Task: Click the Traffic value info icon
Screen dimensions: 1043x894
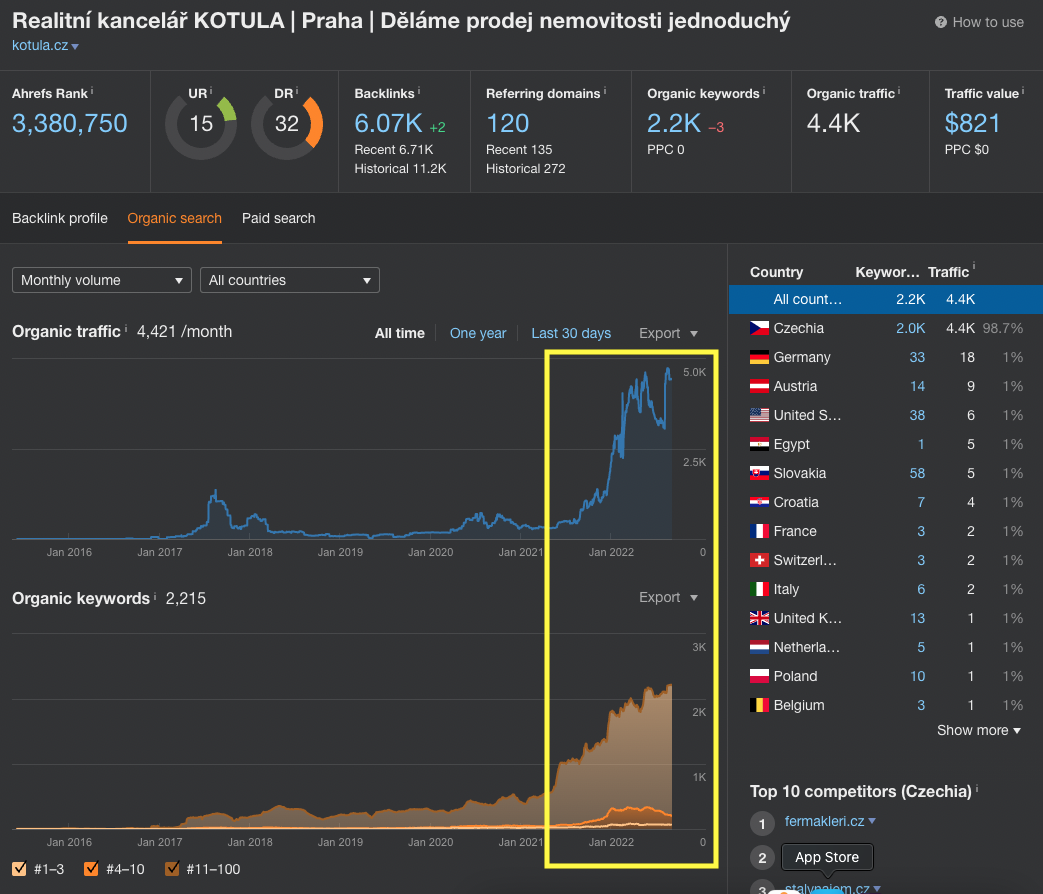Action: 1023,91
